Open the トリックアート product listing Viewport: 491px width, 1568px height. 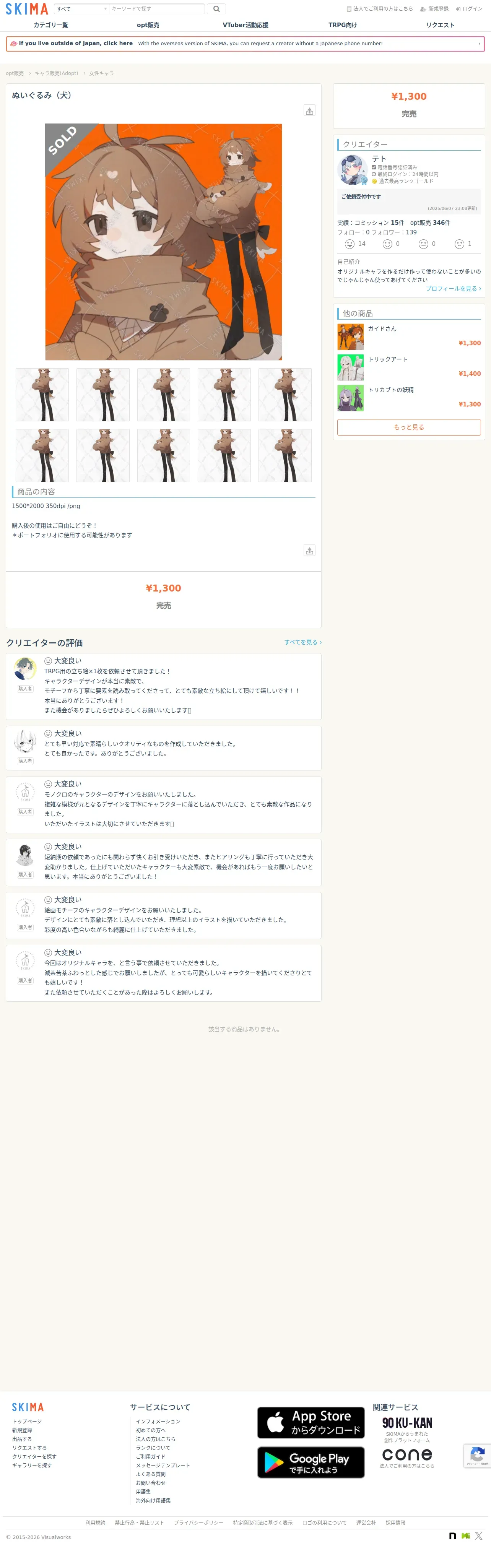click(409, 367)
